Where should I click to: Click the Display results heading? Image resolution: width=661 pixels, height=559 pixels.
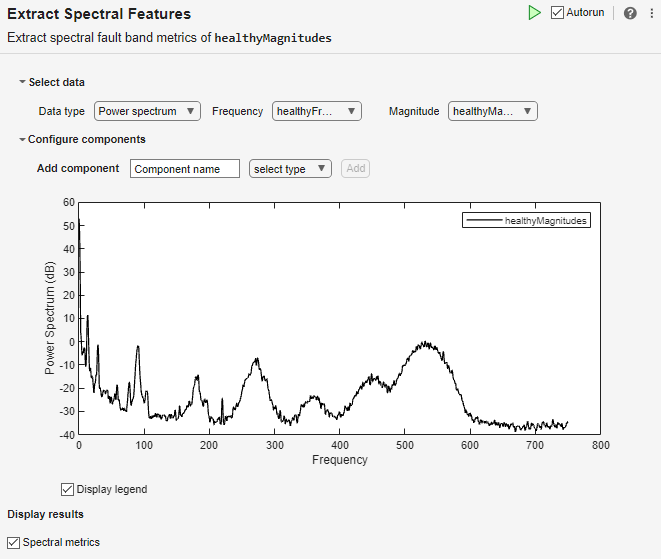click(46, 514)
